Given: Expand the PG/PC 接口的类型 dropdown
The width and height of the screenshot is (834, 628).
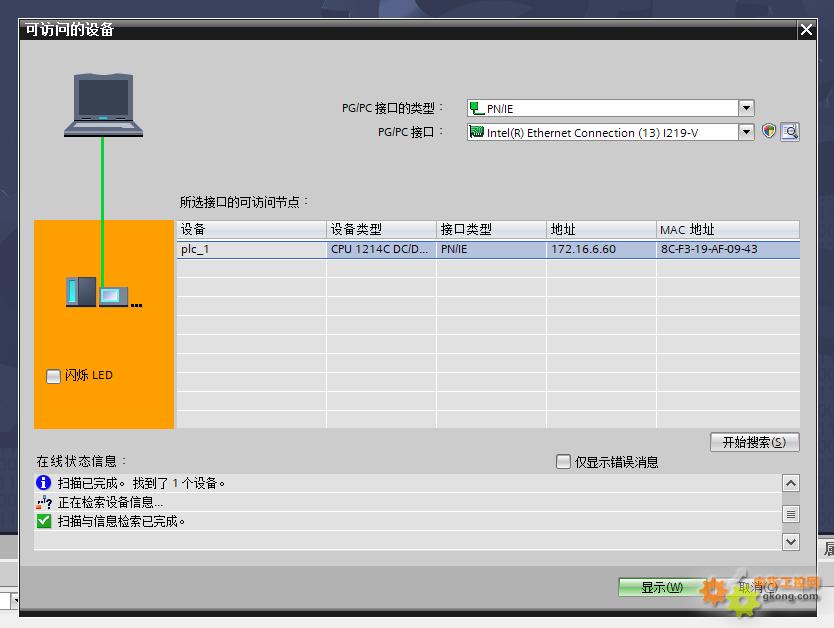Looking at the screenshot, I should [746, 108].
